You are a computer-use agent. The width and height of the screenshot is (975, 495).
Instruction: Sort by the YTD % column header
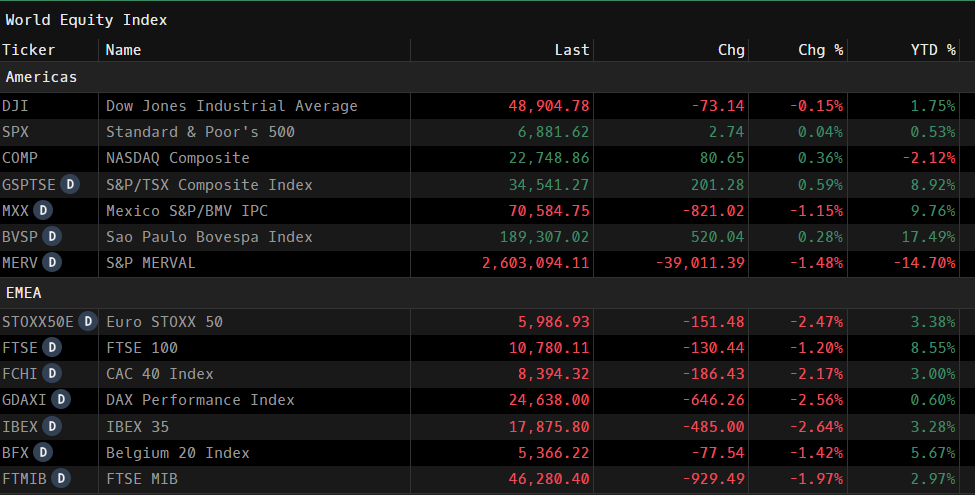(x=904, y=50)
